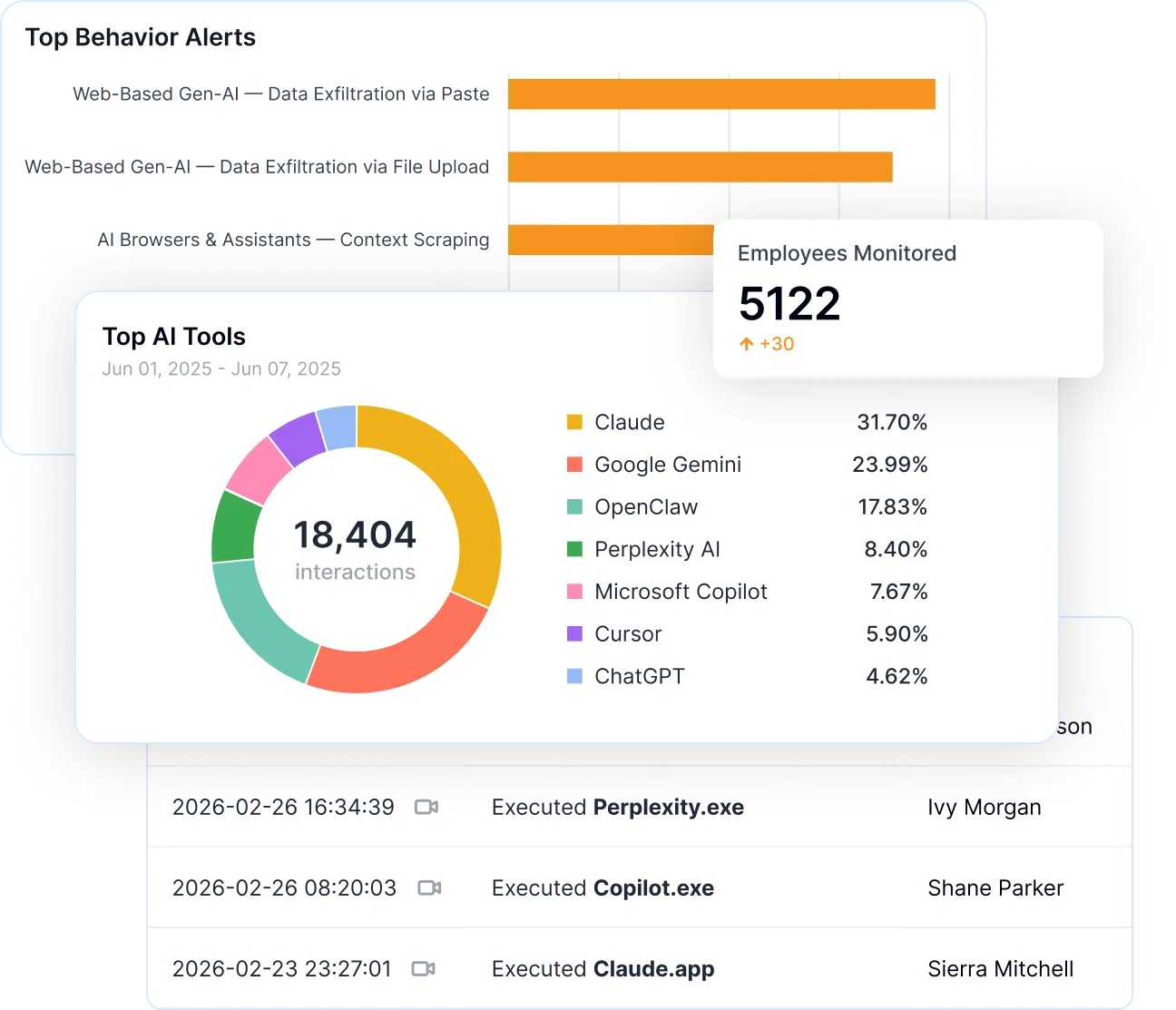The width and height of the screenshot is (1176, 1010).
Task: Click the 5122 employee count value
Action: point(789,303)
